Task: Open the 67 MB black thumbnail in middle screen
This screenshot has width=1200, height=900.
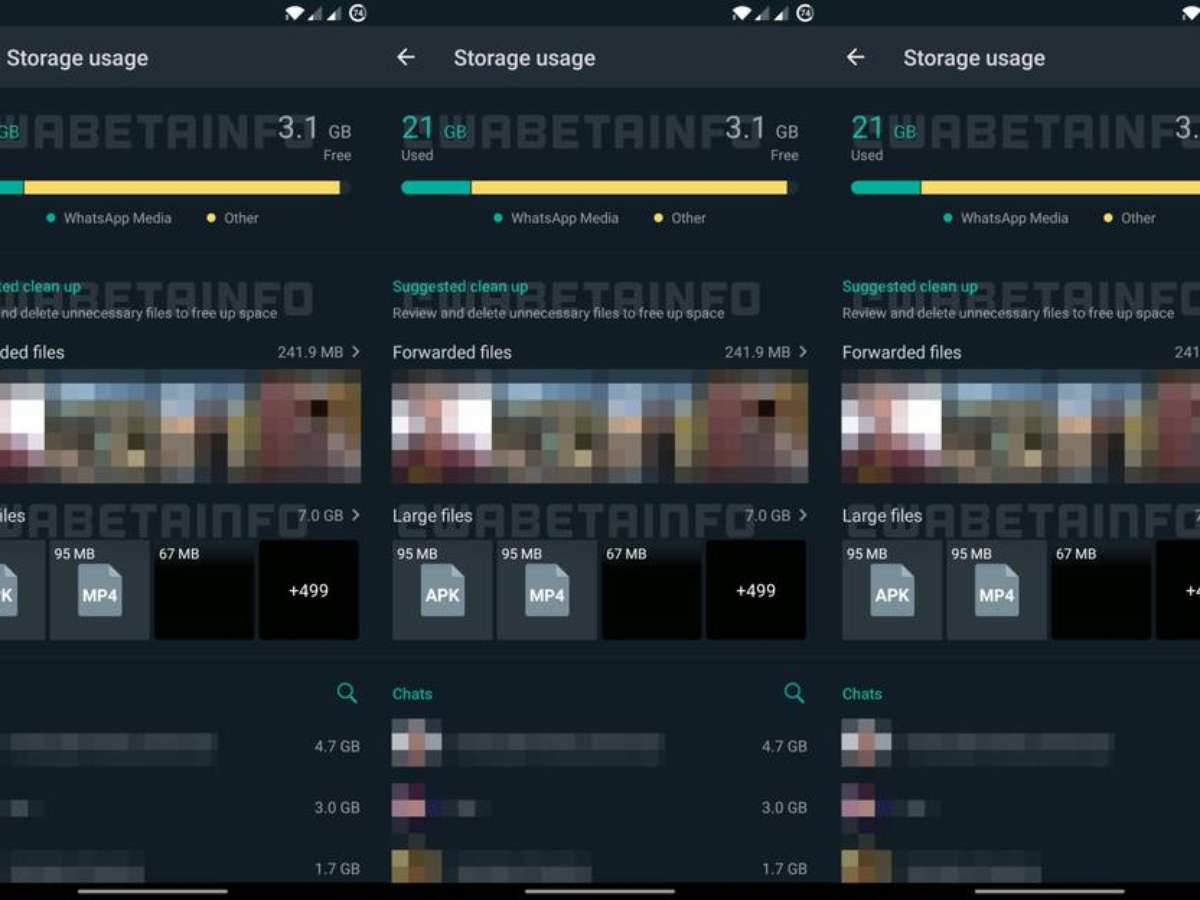Action: point(651,590)
